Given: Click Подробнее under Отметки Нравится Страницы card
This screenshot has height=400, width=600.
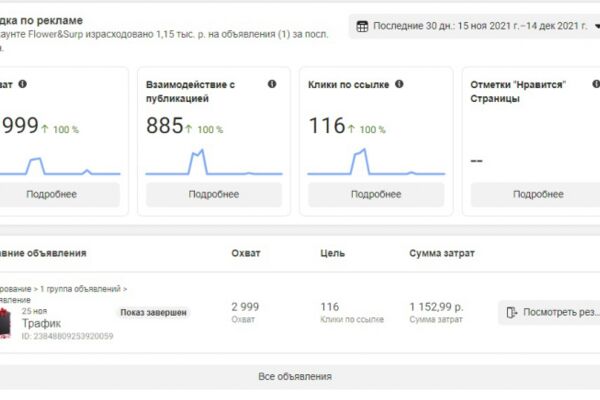Looking at the screenshot, I should pos(536,194).
